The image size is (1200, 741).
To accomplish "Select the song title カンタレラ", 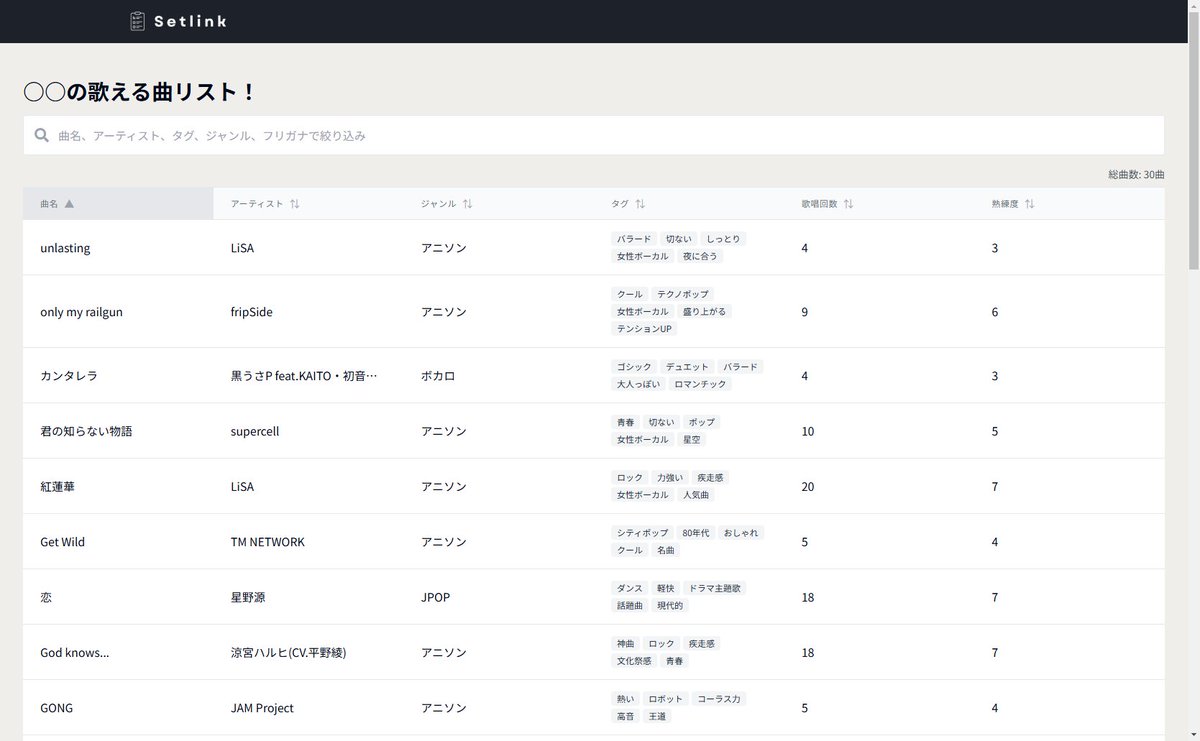I will 69,376.
